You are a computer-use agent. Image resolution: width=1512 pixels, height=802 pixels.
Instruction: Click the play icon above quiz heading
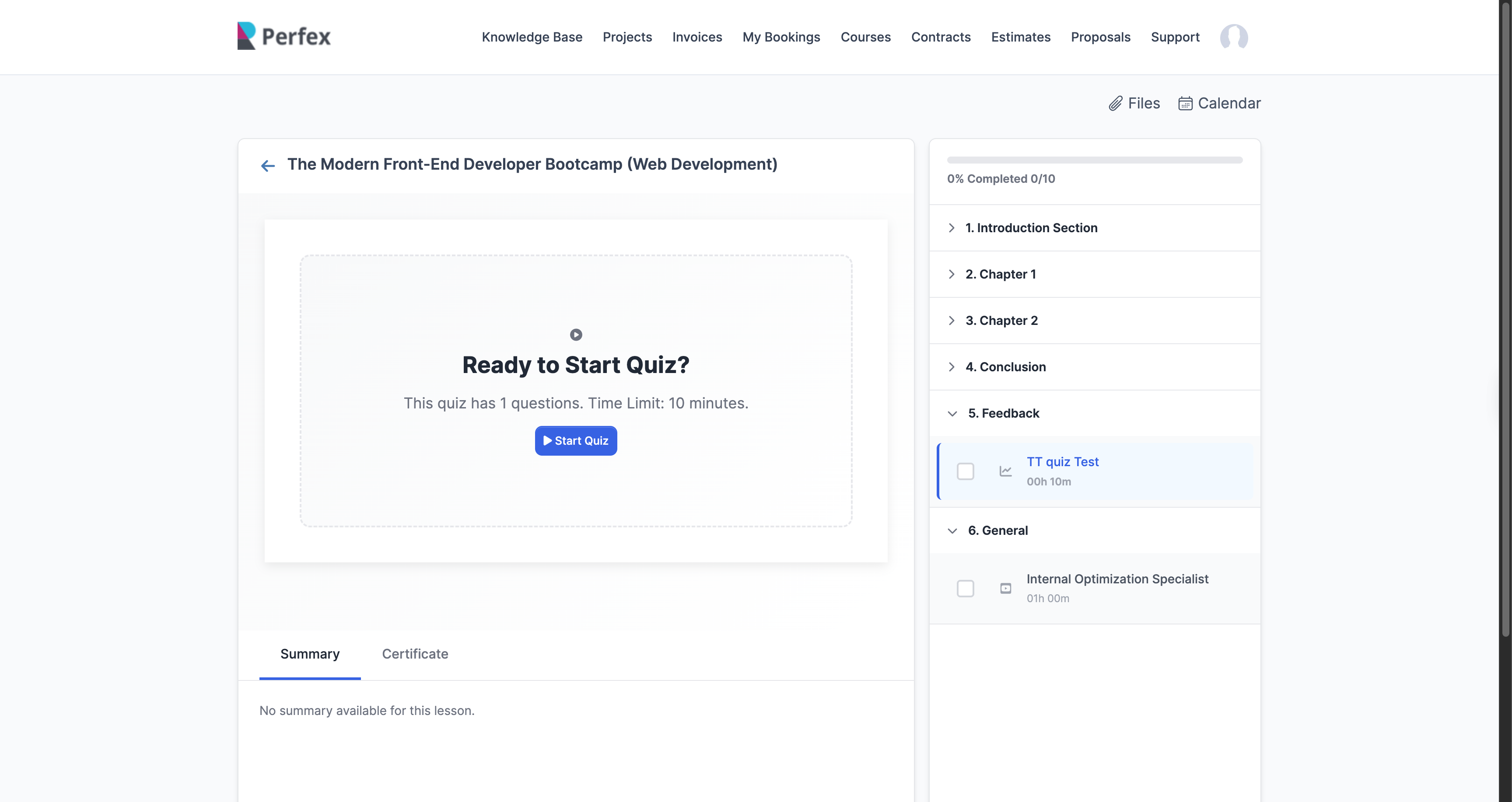(576, 335)
